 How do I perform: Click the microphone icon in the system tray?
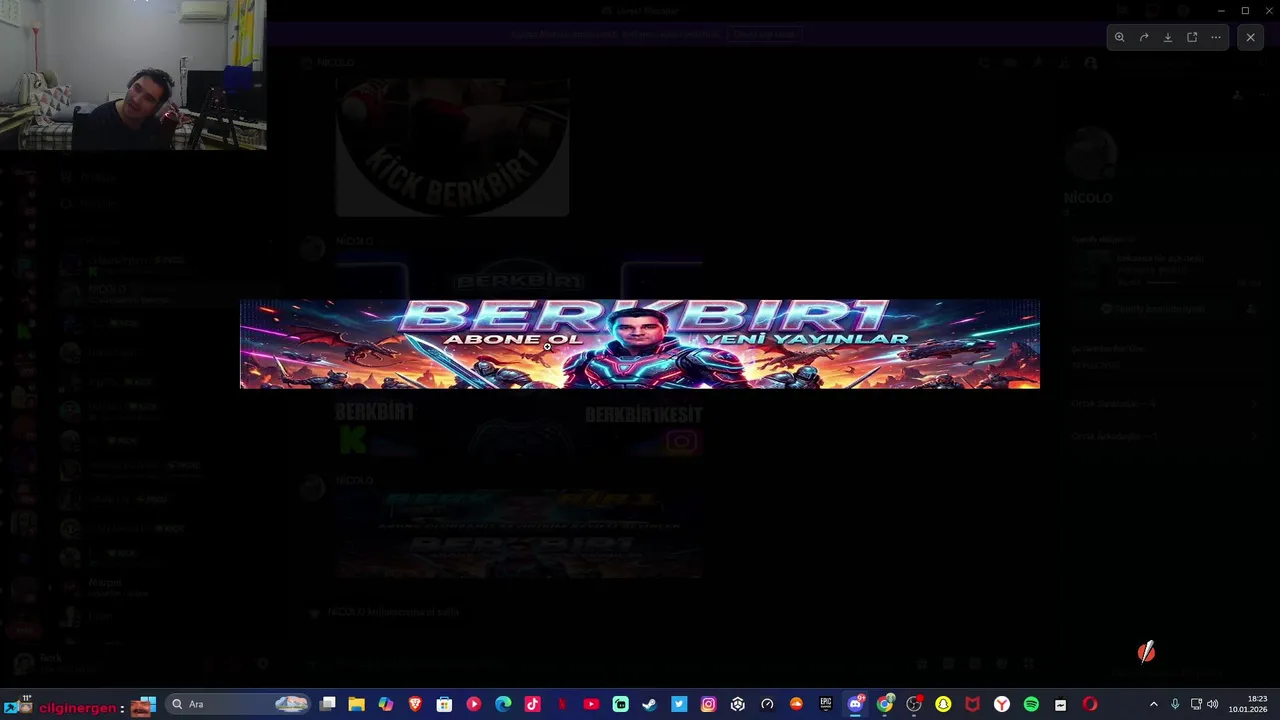(1175, 705)
